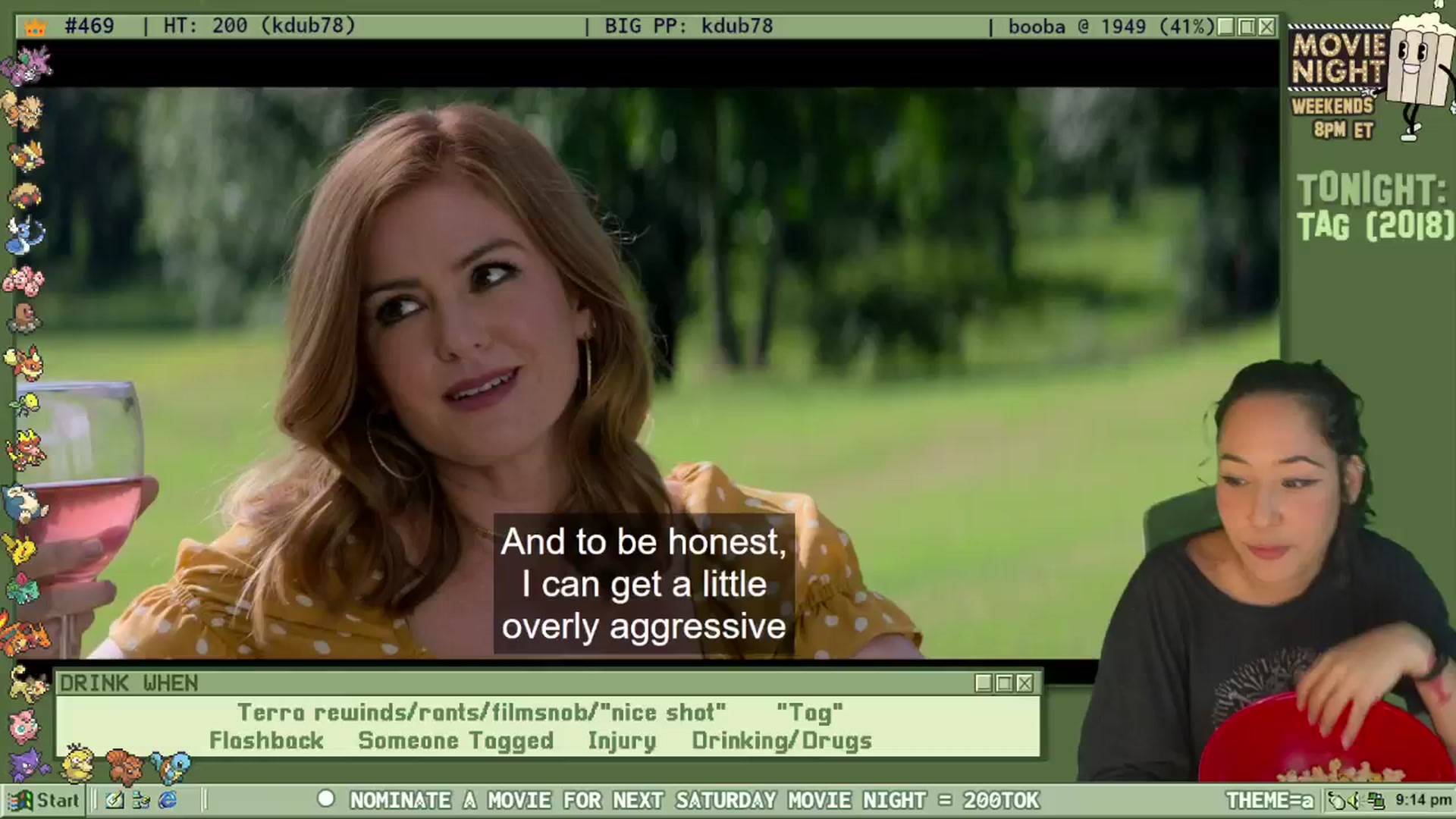Select the Pidgey-family bird sprite
The width and height of the screenshot is (1456, 819).
(27, 156)
